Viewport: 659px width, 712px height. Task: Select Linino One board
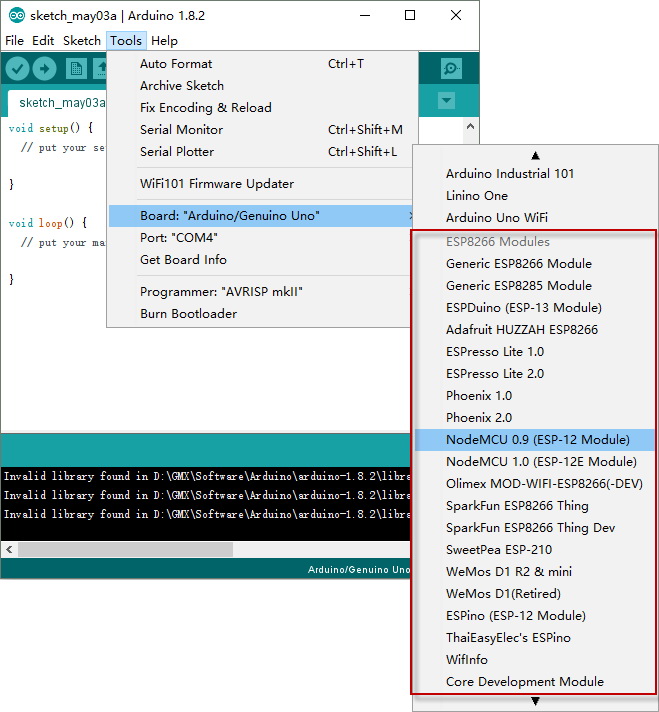535,196
